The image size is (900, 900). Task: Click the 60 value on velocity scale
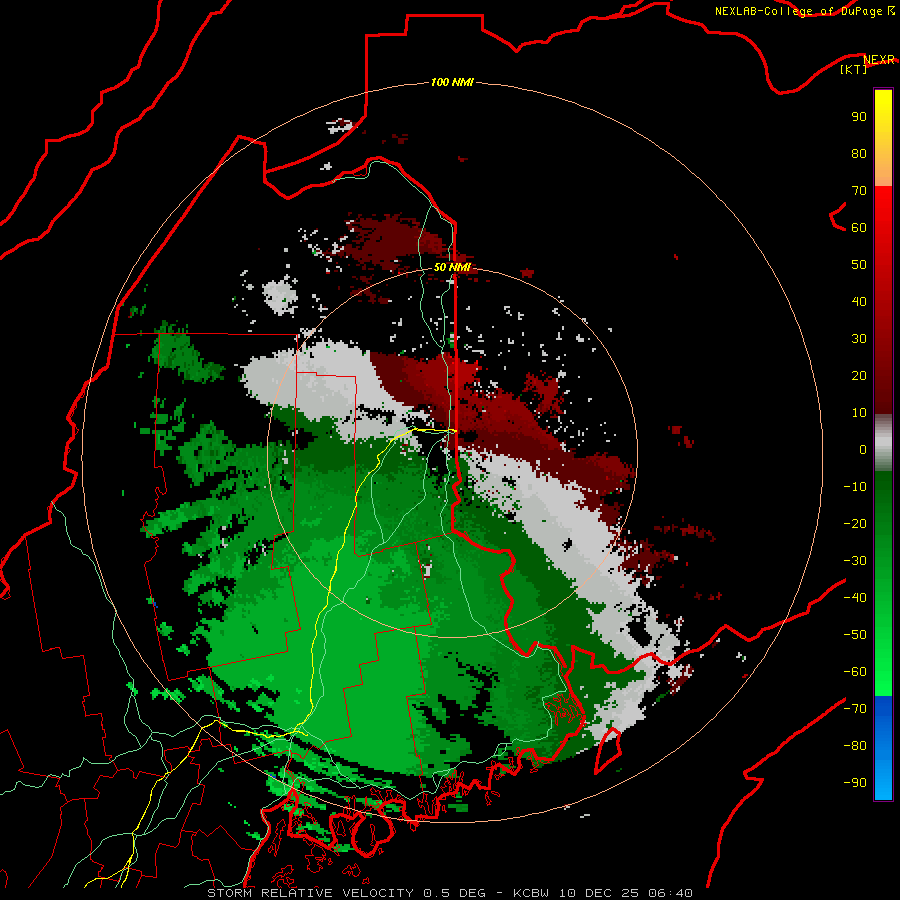point(859,227)
